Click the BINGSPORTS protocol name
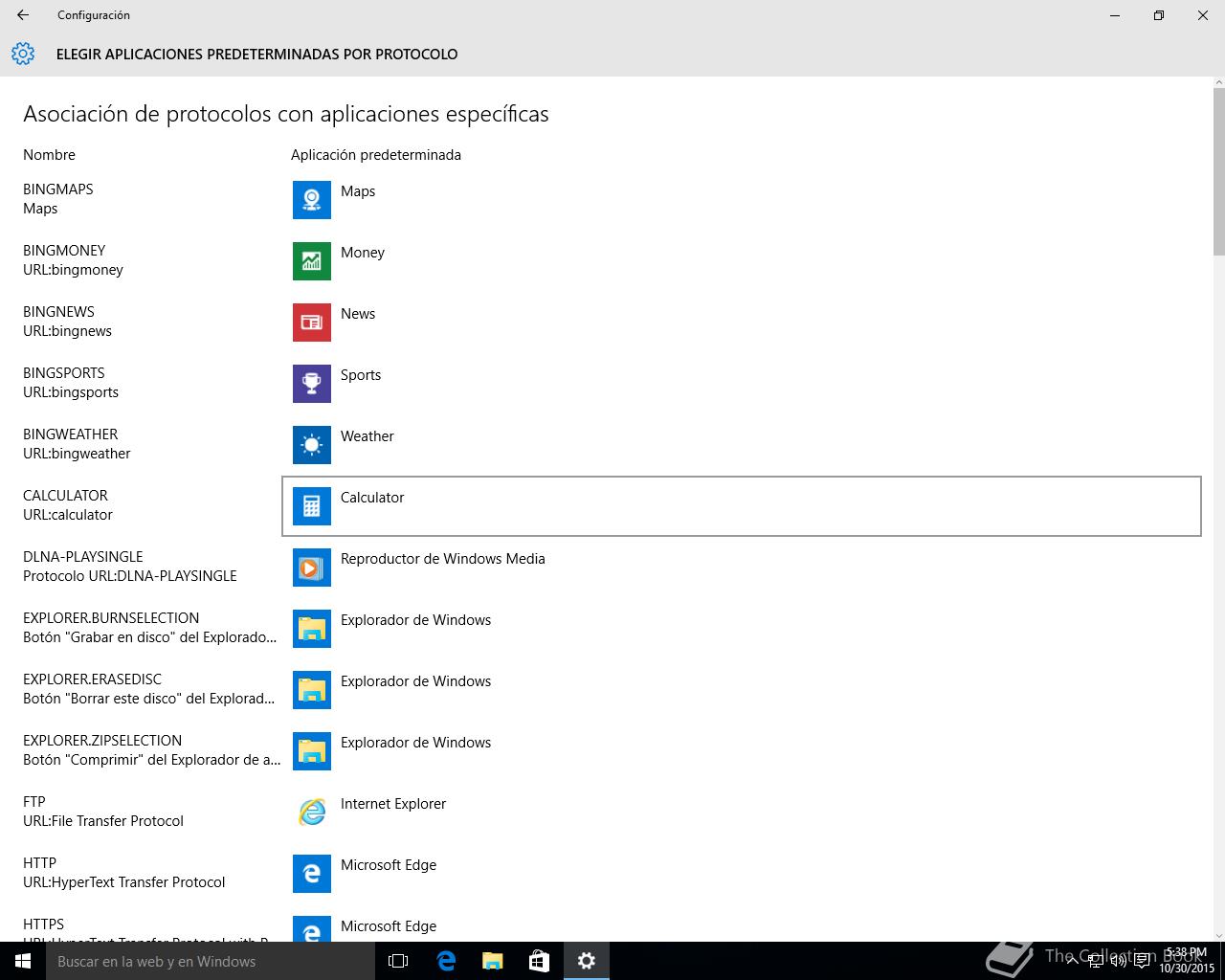This screenshot has width=1225, height=980. (64, 373)
